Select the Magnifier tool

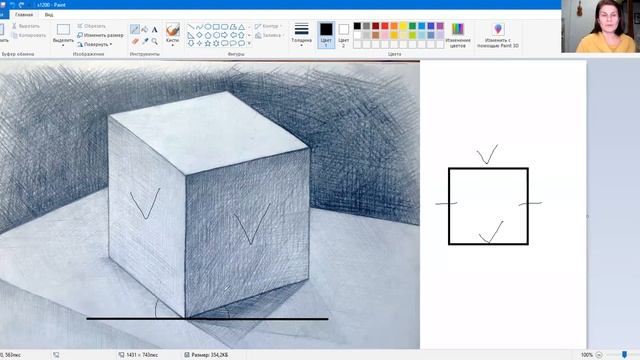[155, 41]
